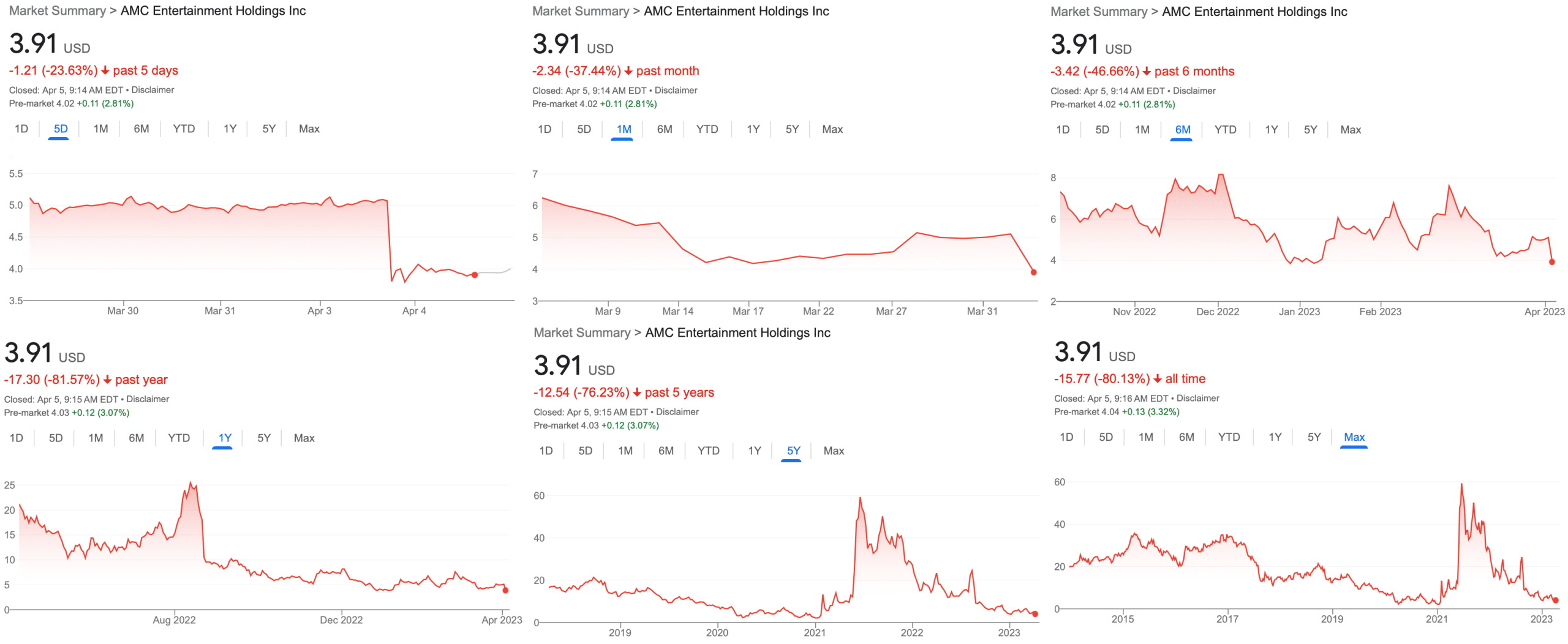1568x644 pixels.
Task: Select YTD tab in the all time panel
Action: (x=1229, y=437)
